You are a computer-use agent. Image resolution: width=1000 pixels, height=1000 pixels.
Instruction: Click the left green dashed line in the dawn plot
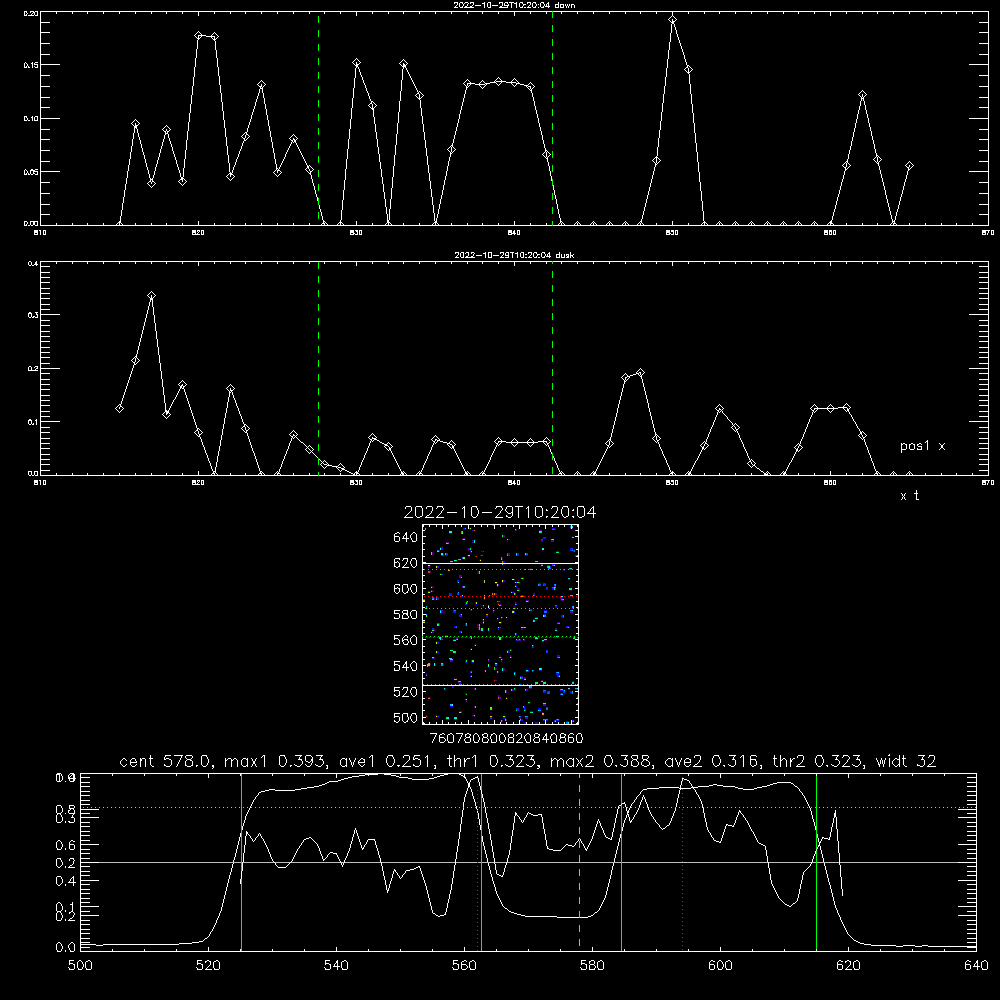(318, 119)
